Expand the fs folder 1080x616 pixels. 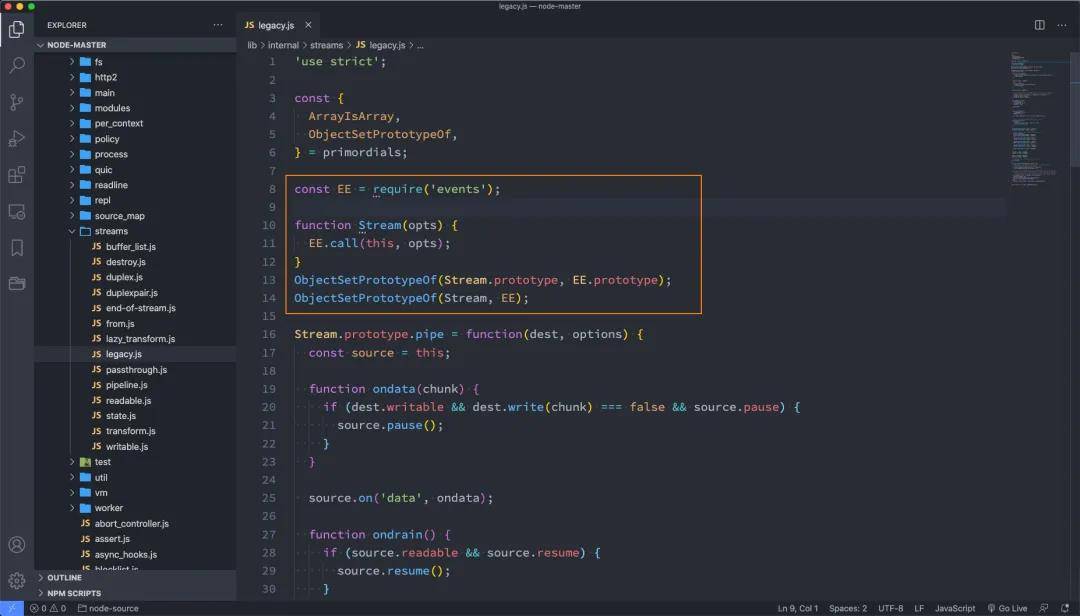tap(135, 61)
